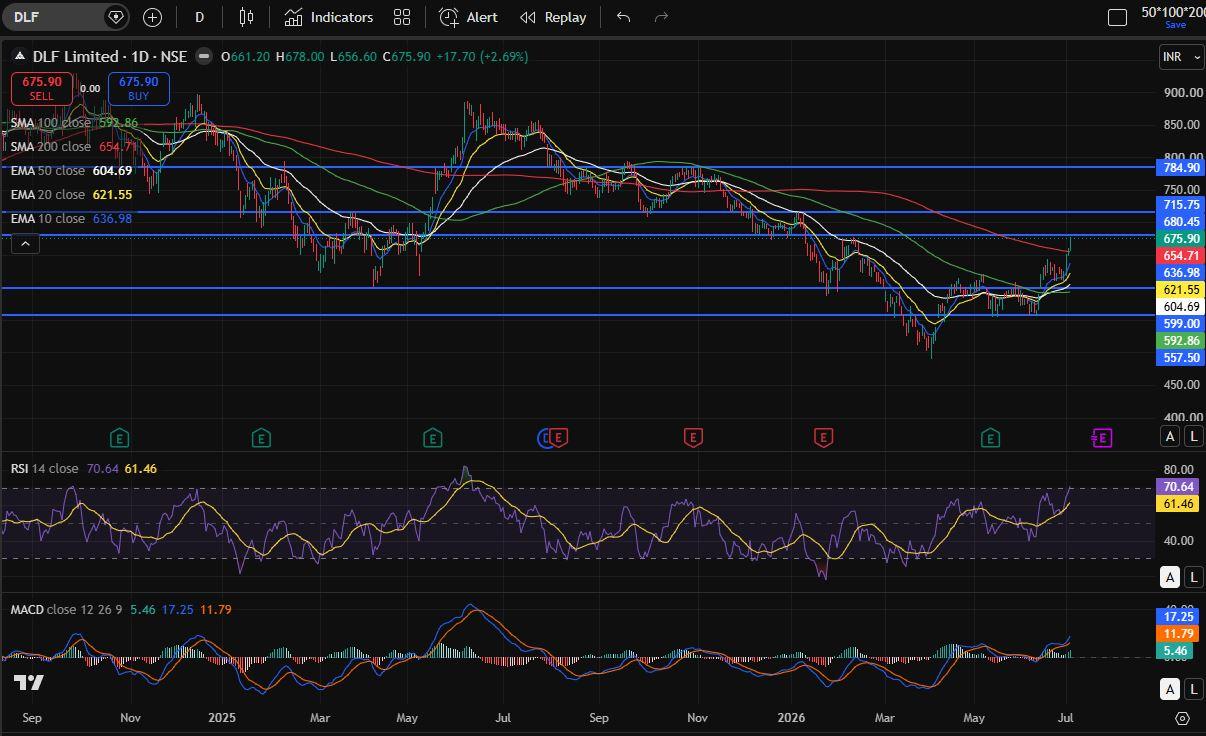
Task: Toggle auto scale 'A' on MACD pane
Action: [1170, 689]
